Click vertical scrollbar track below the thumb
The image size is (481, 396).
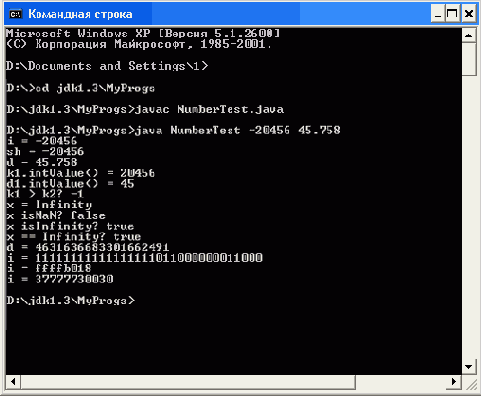(469, 217)
